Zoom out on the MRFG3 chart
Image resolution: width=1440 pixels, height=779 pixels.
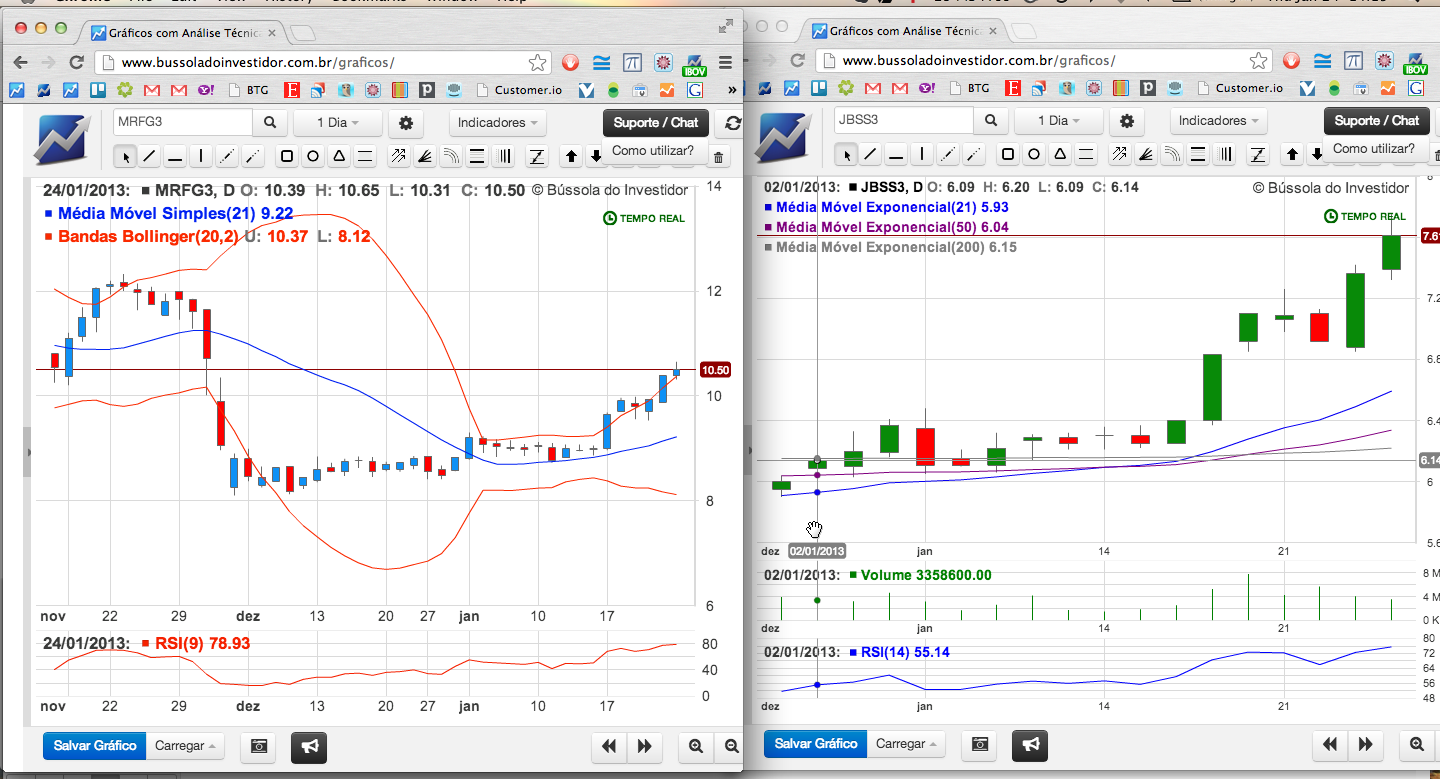[731, 746]
